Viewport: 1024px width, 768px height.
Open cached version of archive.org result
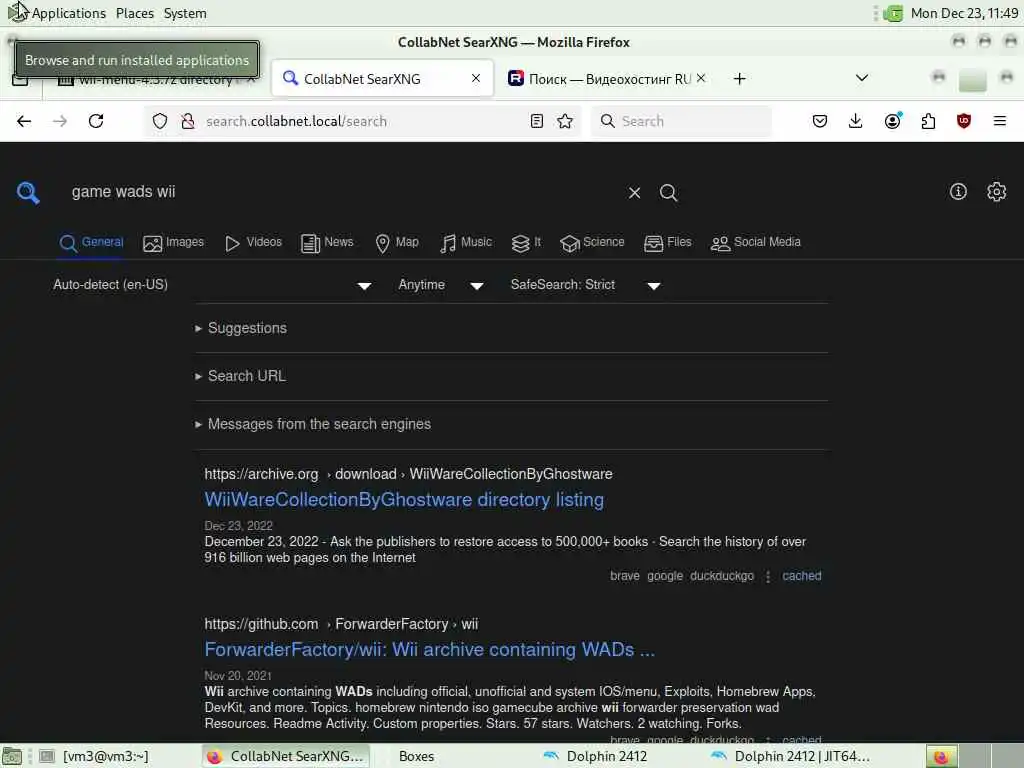pos(801,576)
